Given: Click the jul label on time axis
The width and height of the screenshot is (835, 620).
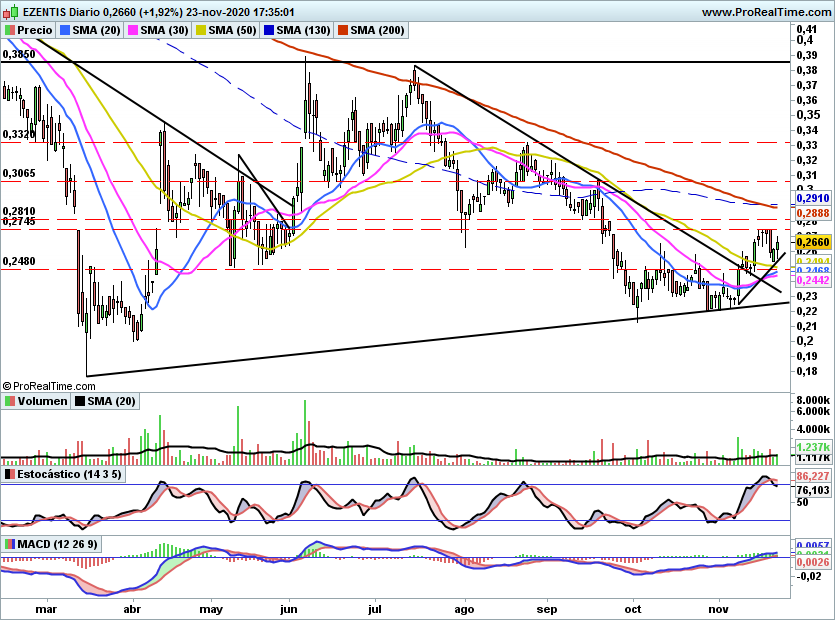Looking at the screenshot, I should 375,609.
